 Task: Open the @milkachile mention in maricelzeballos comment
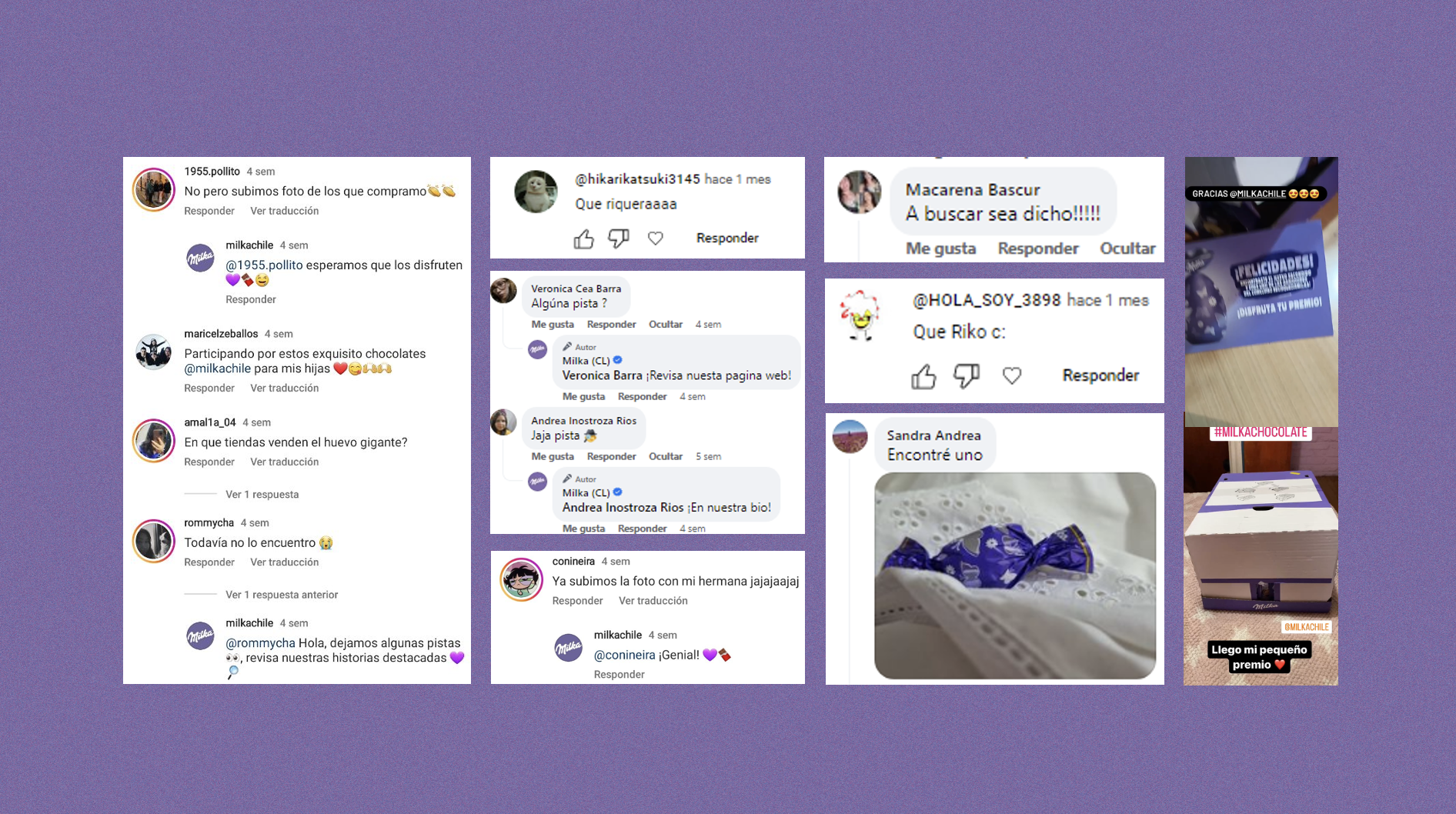pyautogui.click(x=217, y=369)
